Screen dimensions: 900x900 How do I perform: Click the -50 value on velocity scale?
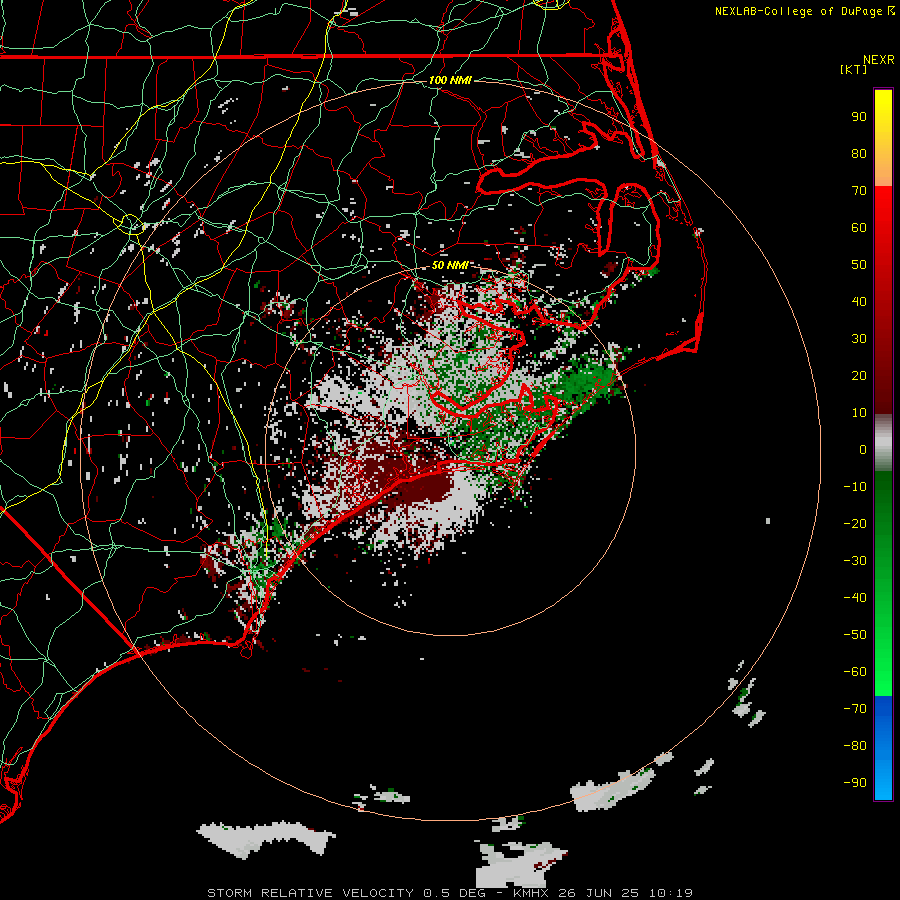pos(855,635)
